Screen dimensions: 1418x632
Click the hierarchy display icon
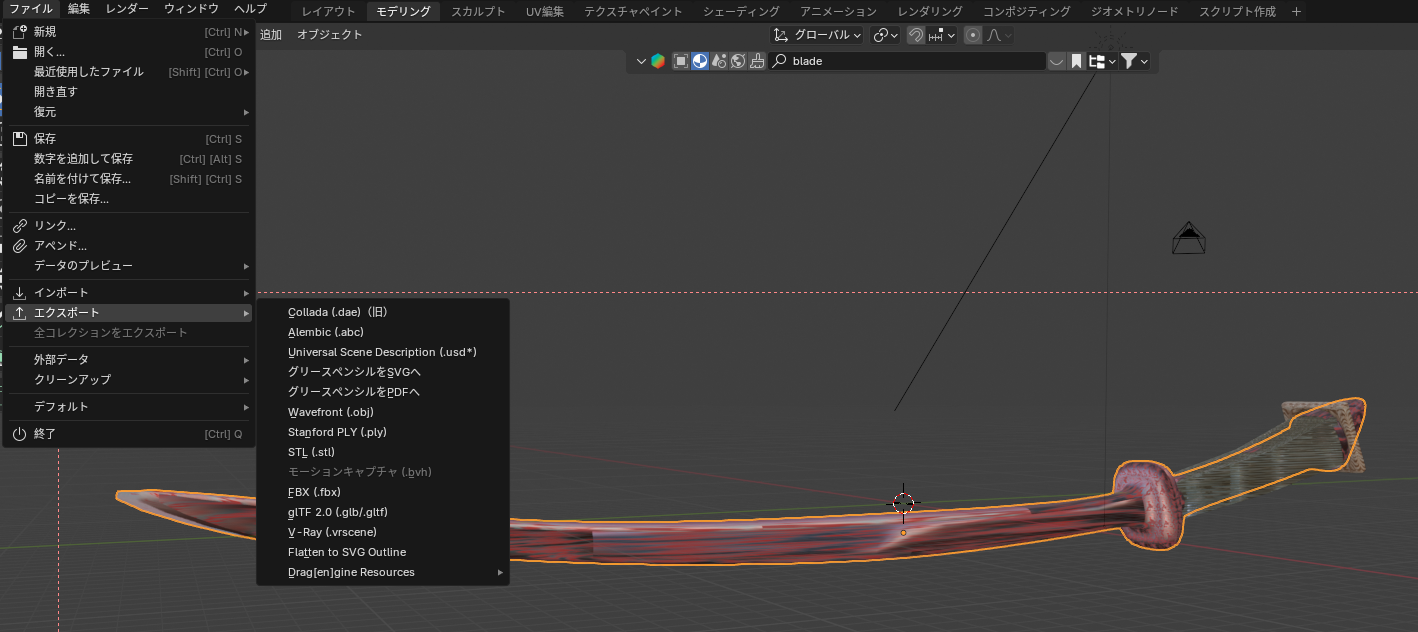point(1097,61)
